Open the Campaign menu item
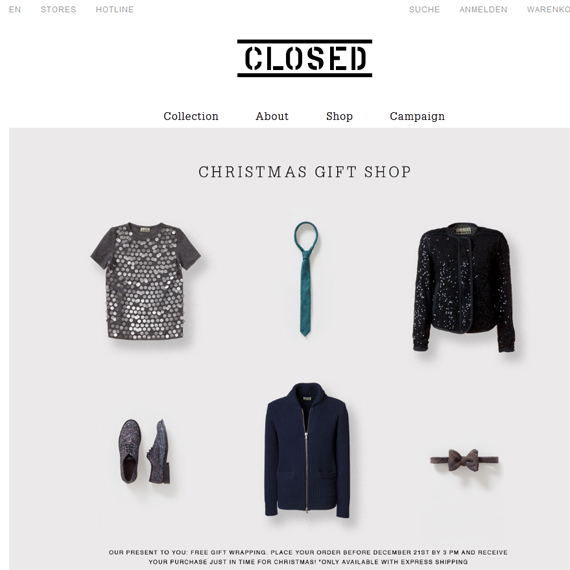 [x=417, y=116]
